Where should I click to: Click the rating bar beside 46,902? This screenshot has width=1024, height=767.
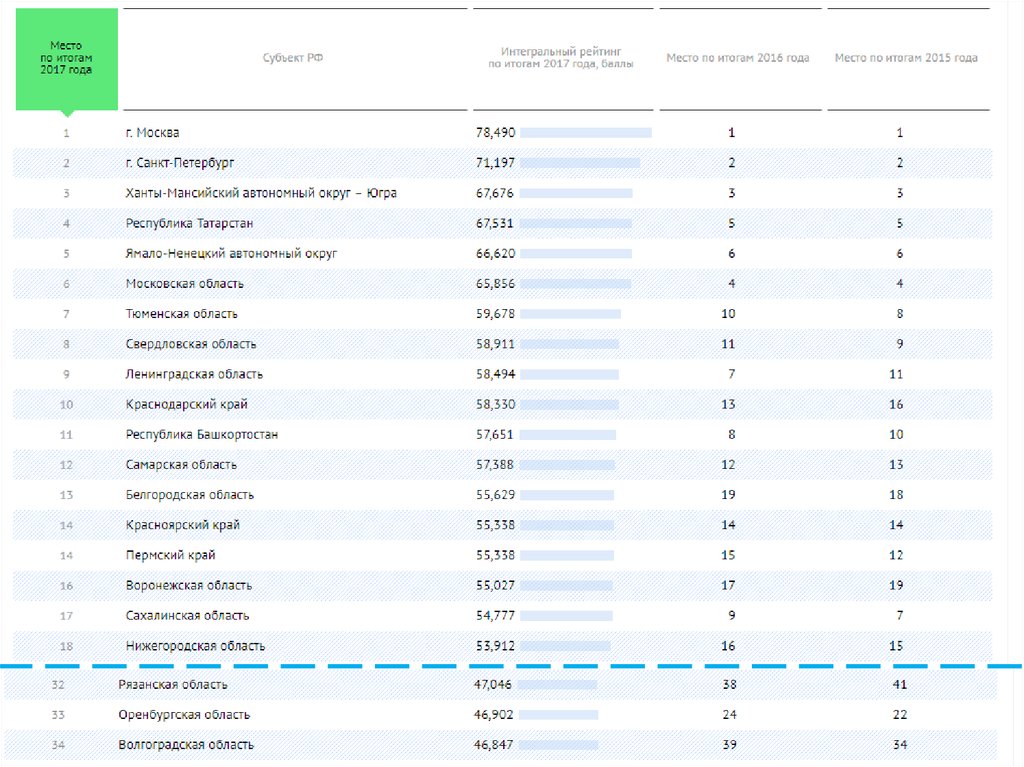(559, 715)
